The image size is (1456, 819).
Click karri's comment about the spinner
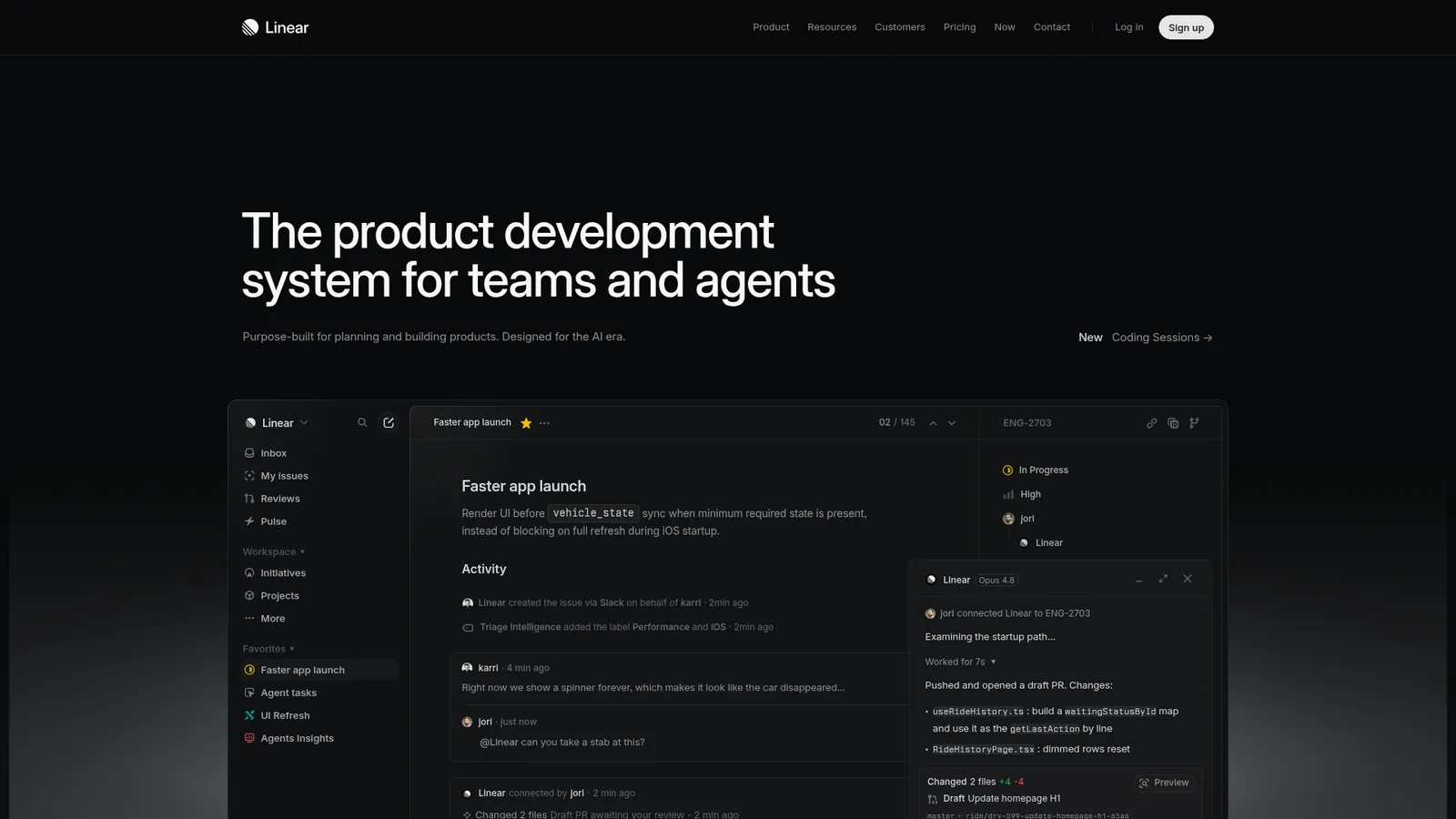coord(653,688)
